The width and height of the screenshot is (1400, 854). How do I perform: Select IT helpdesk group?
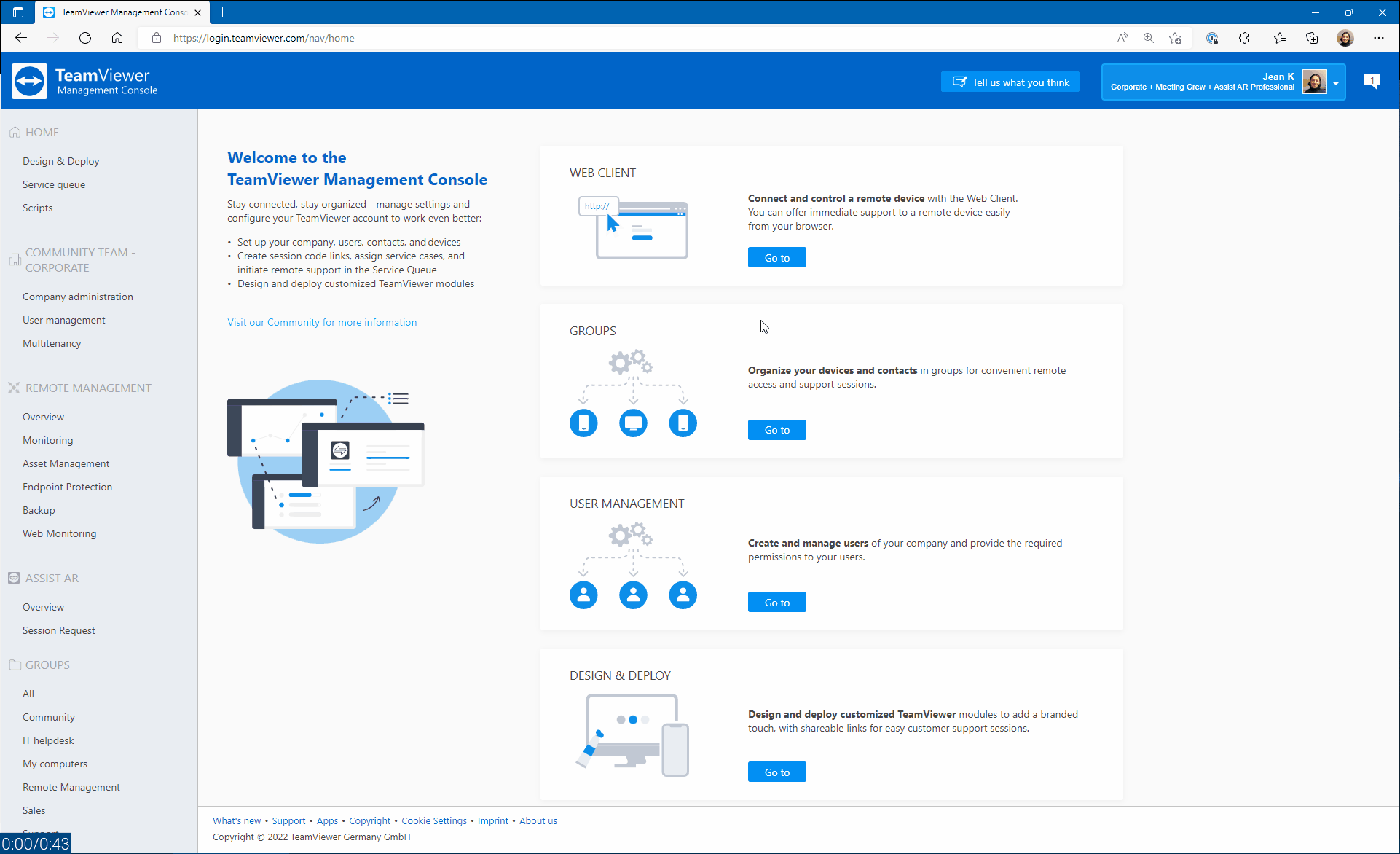pyautogui.click(x=49, y=740)
